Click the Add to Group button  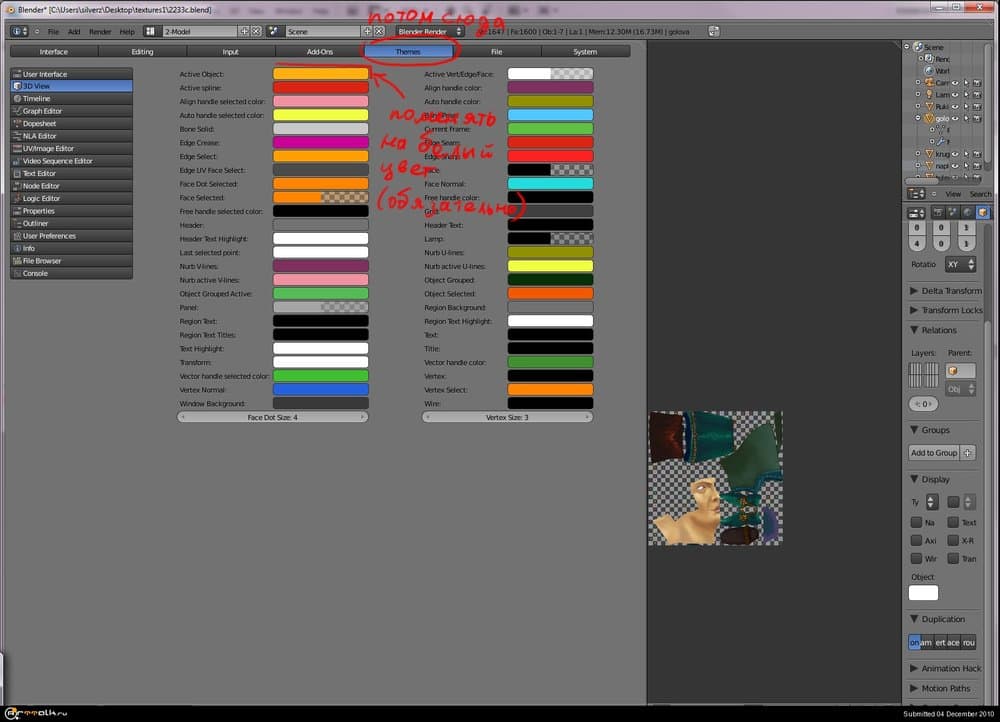point(933,453)
